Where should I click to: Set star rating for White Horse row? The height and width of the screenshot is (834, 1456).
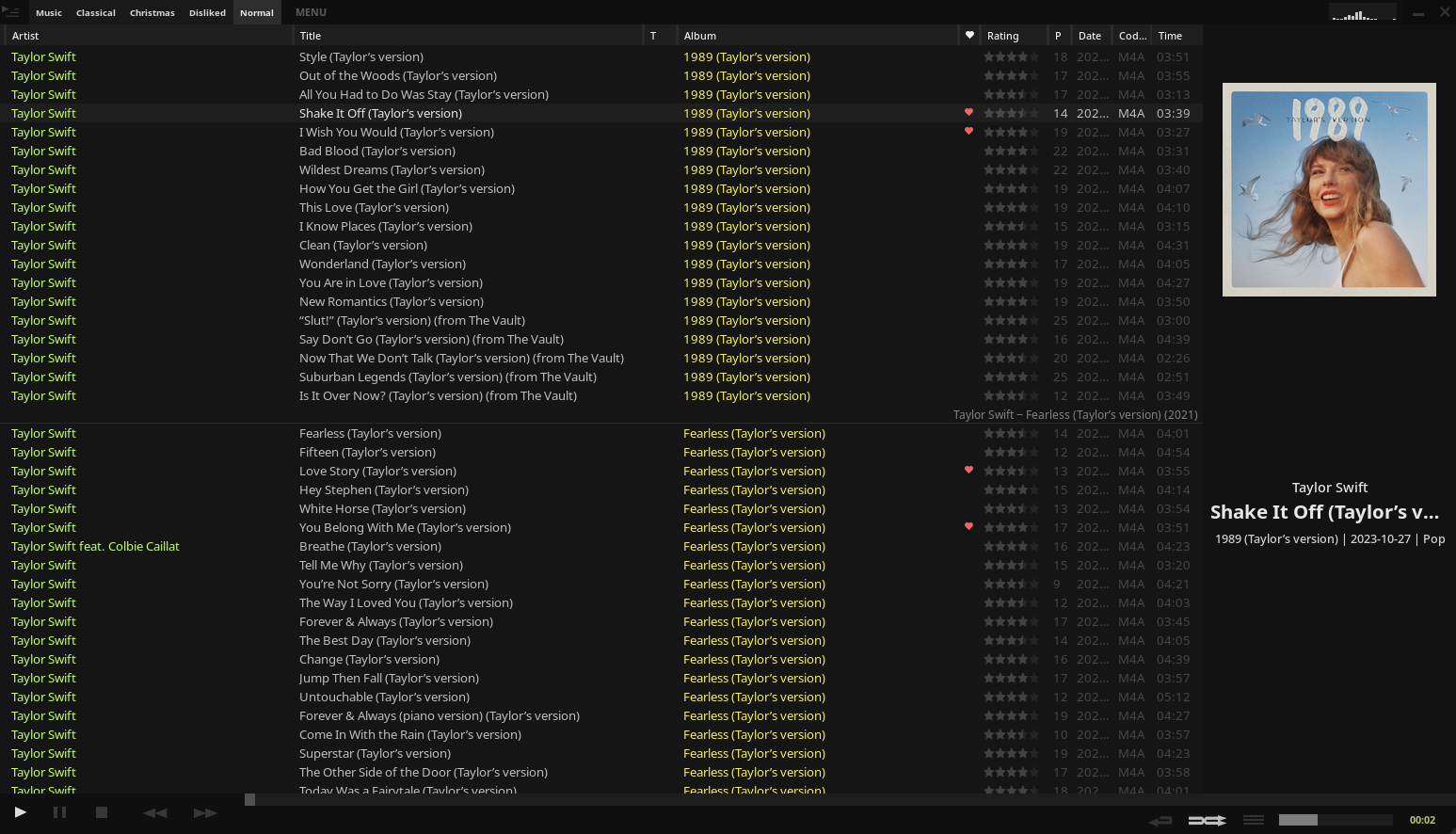click(1012, 508)
